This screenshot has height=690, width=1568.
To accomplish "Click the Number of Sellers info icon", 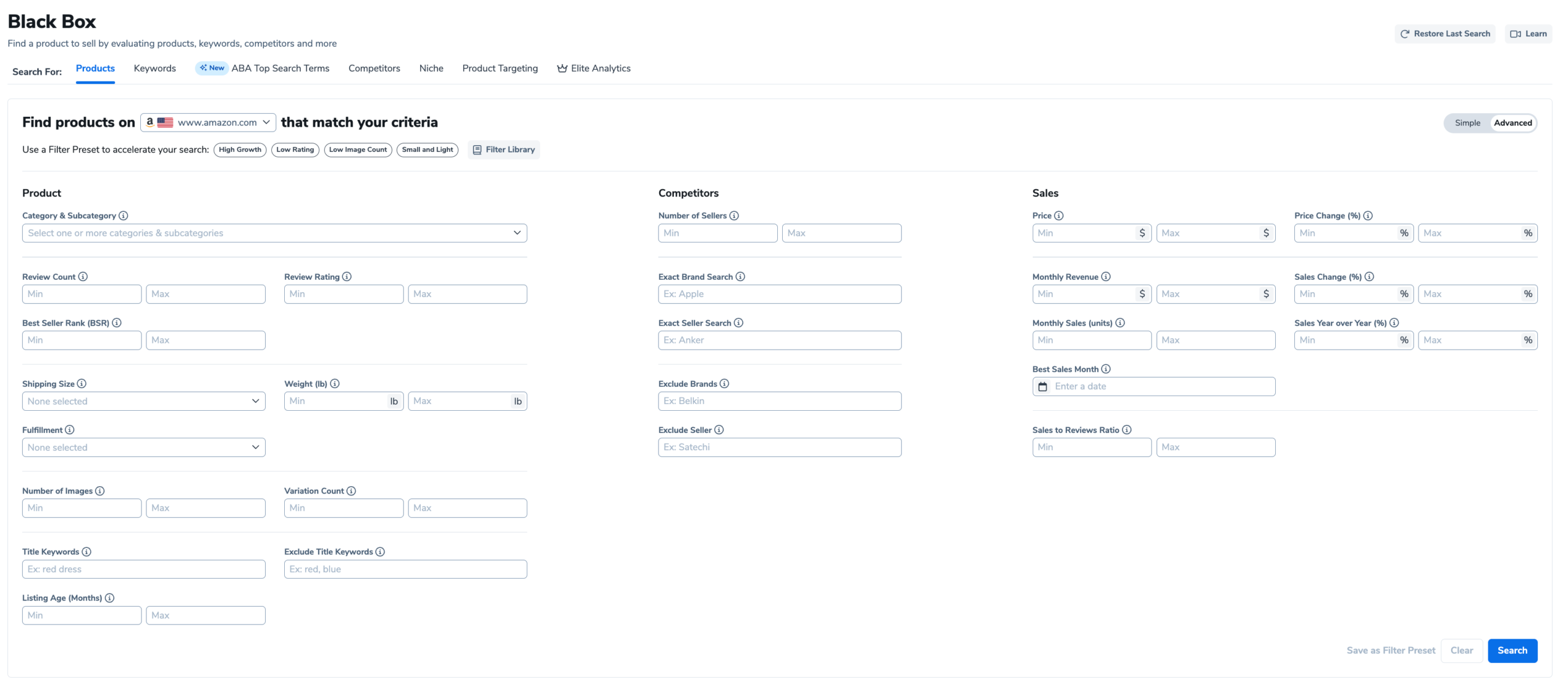I will click(x=734, y=216).
